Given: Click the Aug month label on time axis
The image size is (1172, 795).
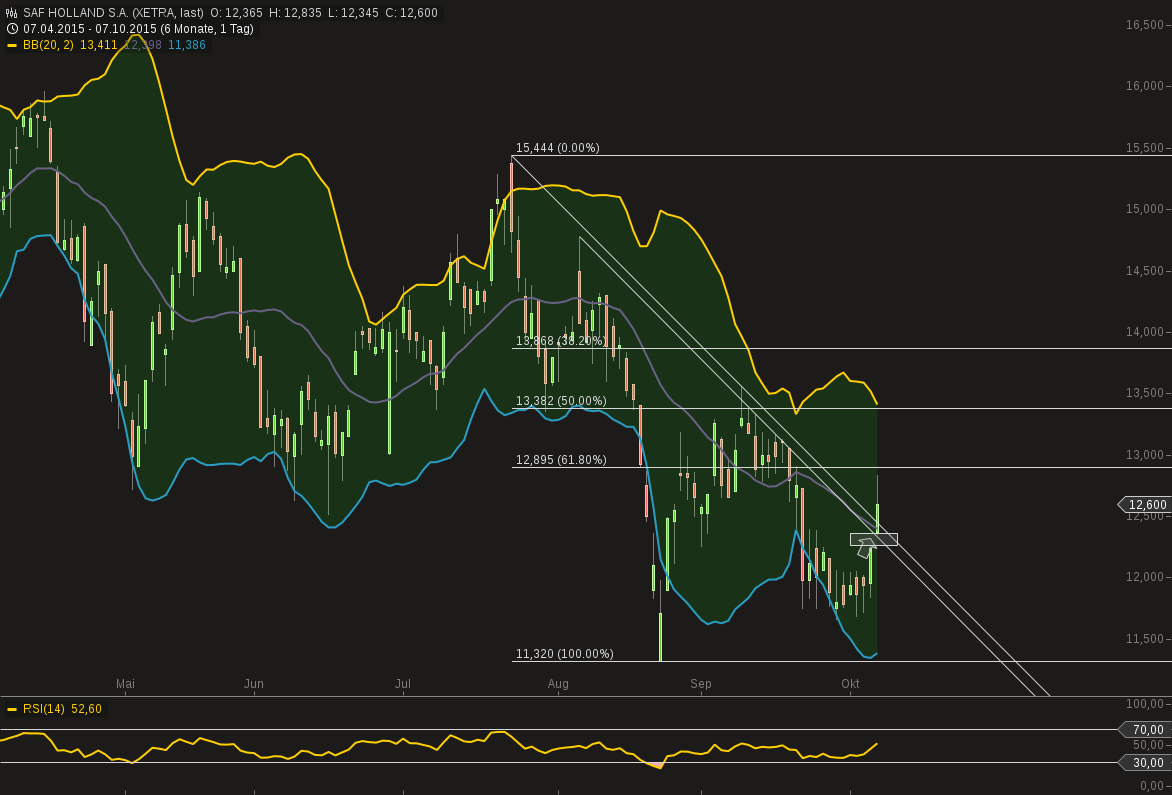Looking at the screenshot, I should pyautogui.click(x=558, y=684).
